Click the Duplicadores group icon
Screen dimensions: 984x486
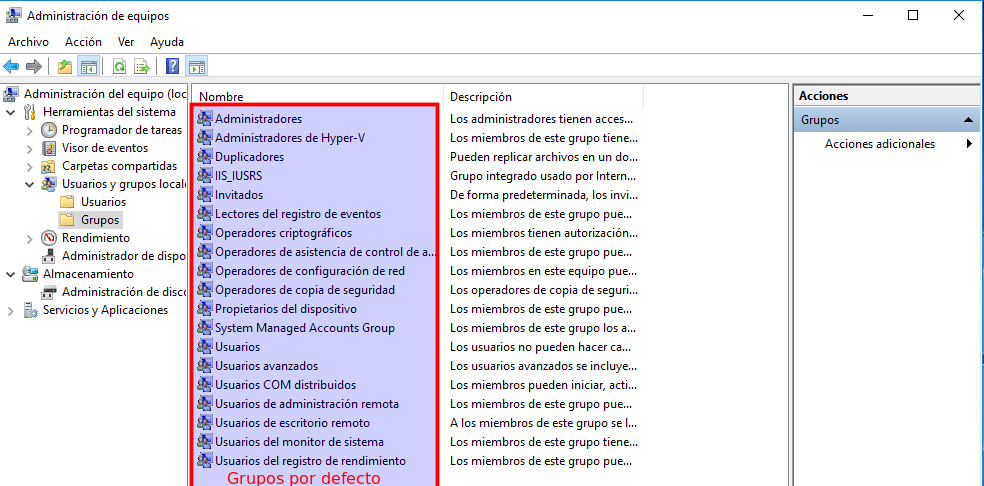[x=205, y=156]
